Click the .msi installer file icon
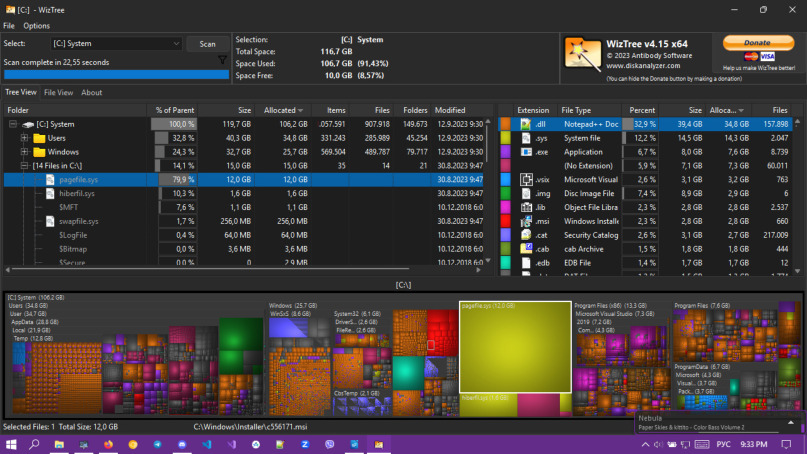Screen dimensions: 807x454 (x=526, y=221)
